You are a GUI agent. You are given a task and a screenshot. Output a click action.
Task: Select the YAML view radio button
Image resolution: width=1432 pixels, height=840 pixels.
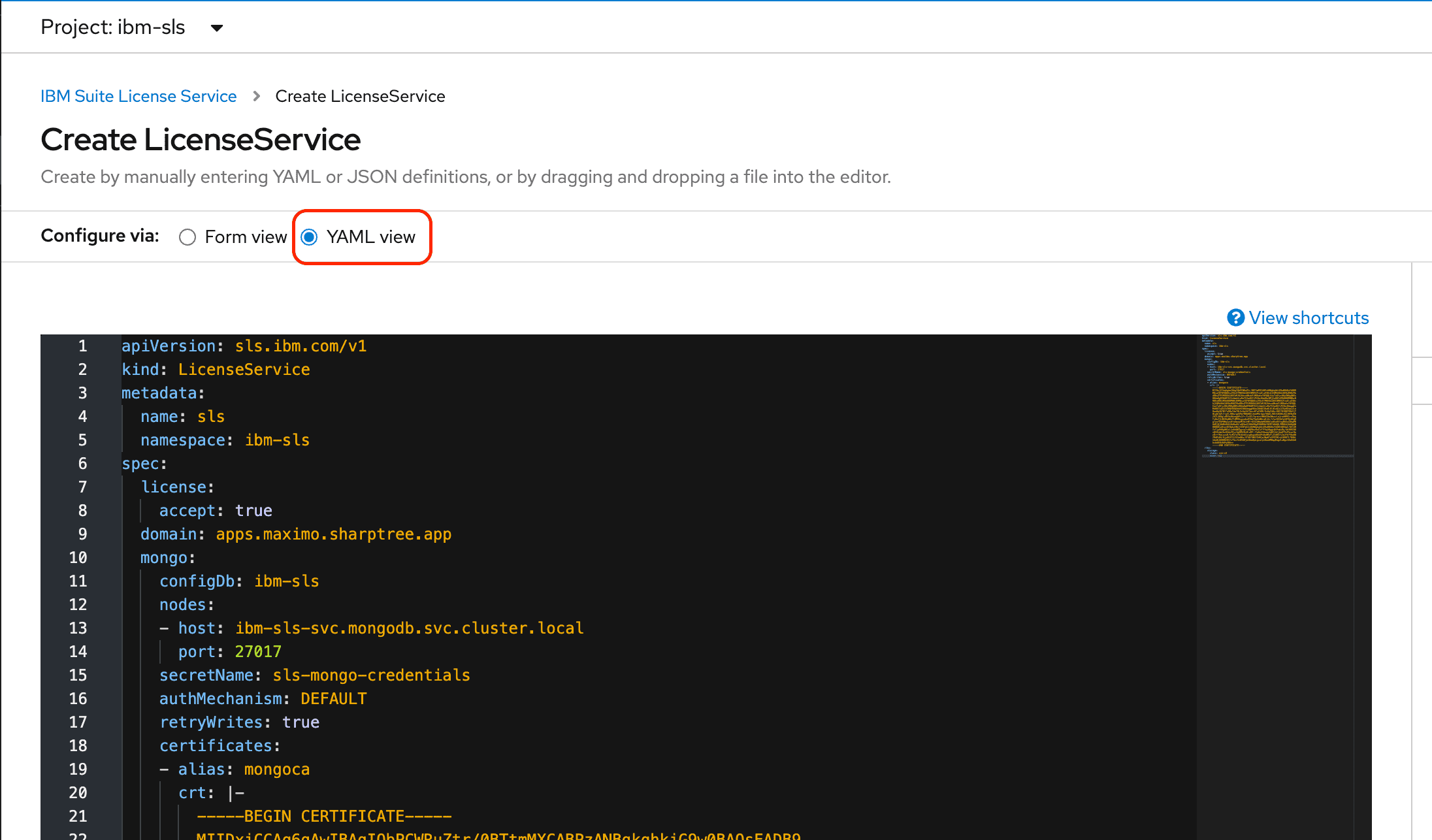(310, 237)
